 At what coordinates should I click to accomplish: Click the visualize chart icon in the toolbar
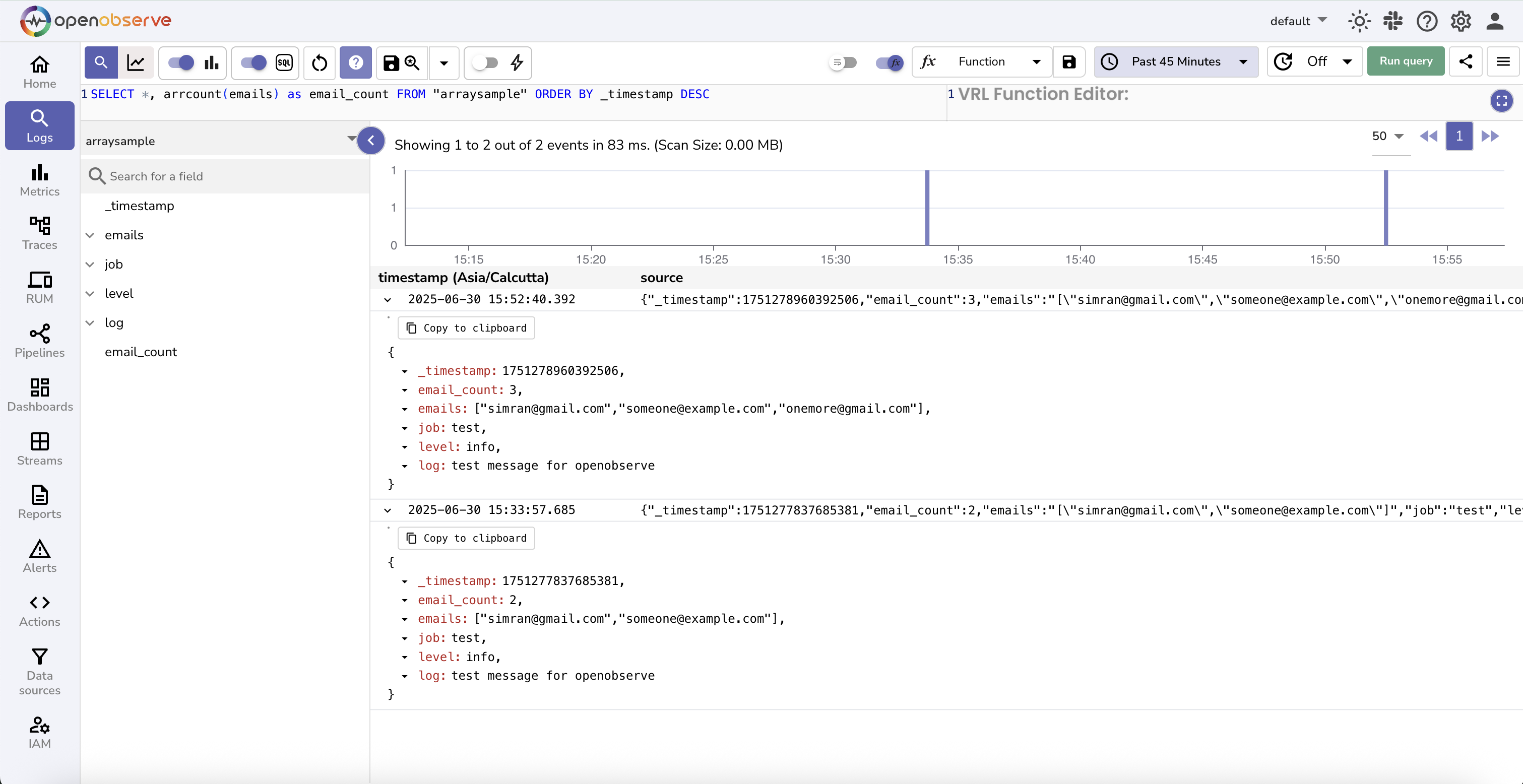click(136, 62)
